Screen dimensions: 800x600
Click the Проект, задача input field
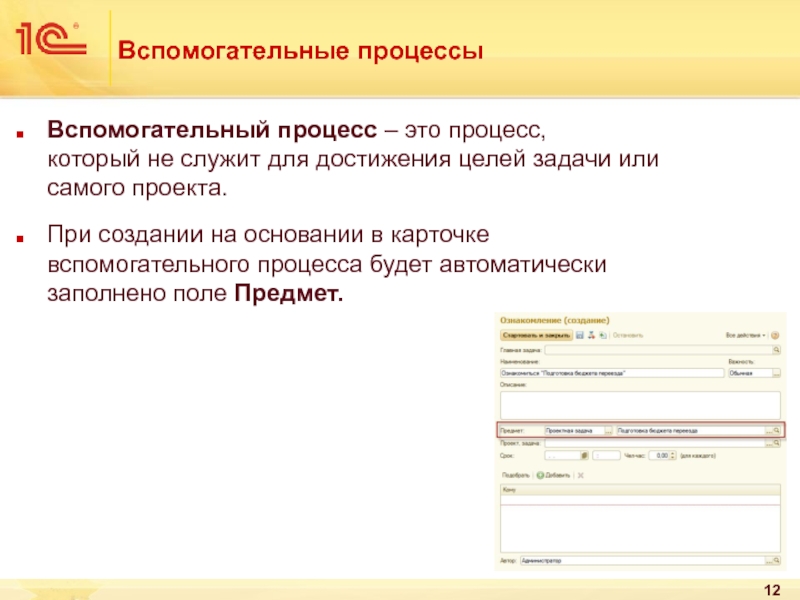[655, 443]
